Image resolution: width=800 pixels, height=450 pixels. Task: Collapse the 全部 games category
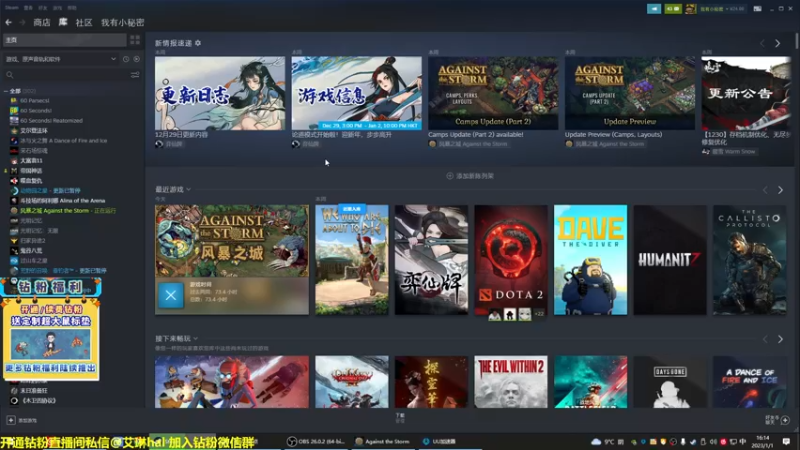point(6,91)
